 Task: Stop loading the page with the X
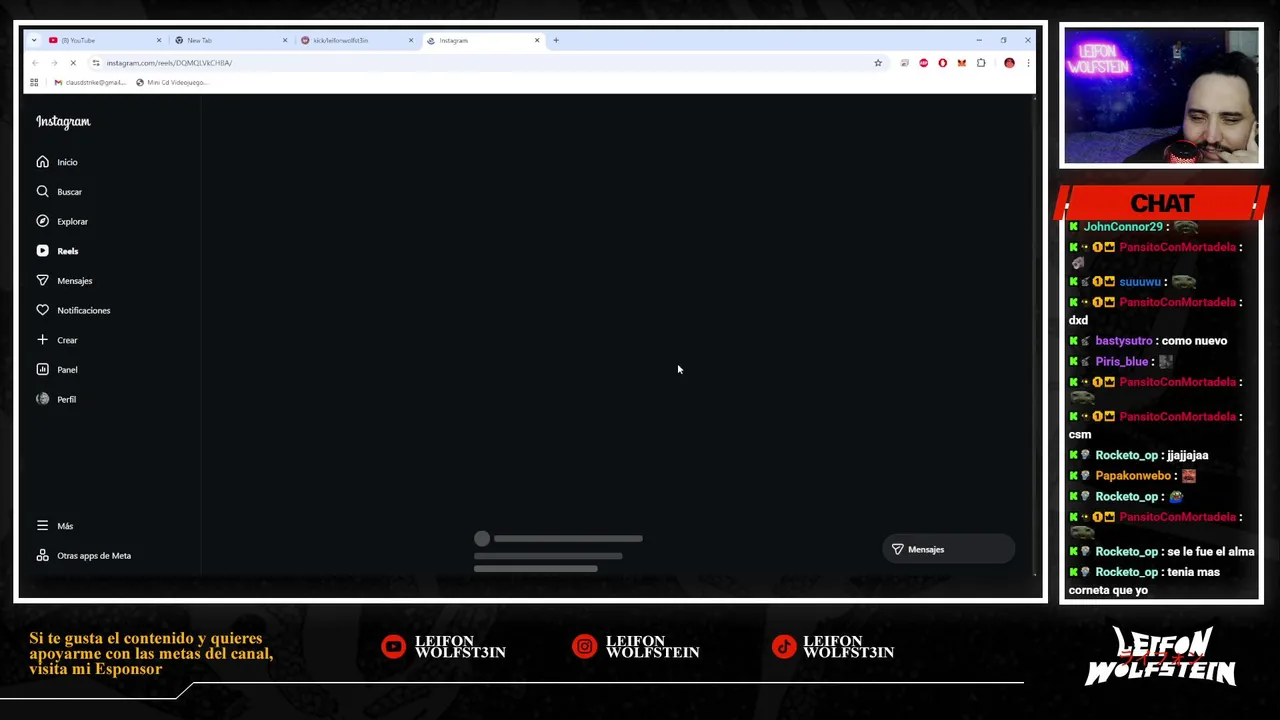[73, 63]
